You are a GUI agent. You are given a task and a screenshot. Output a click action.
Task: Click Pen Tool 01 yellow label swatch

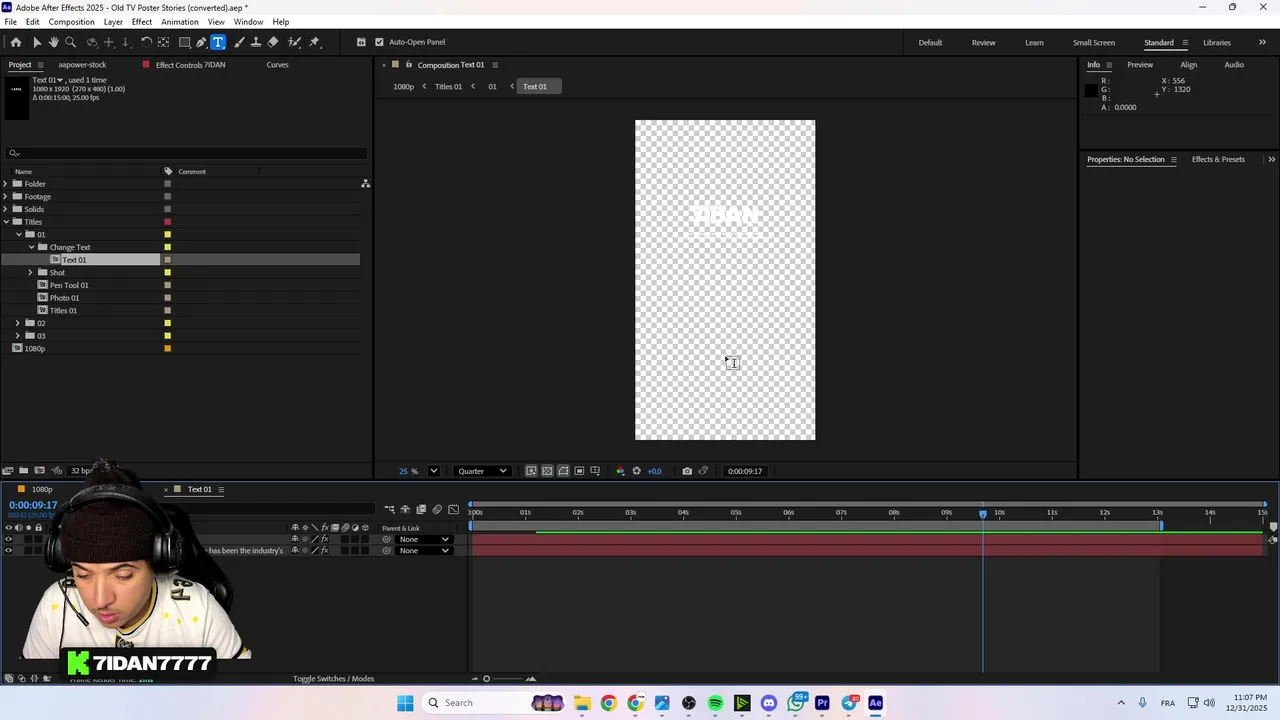coord(167,285)
